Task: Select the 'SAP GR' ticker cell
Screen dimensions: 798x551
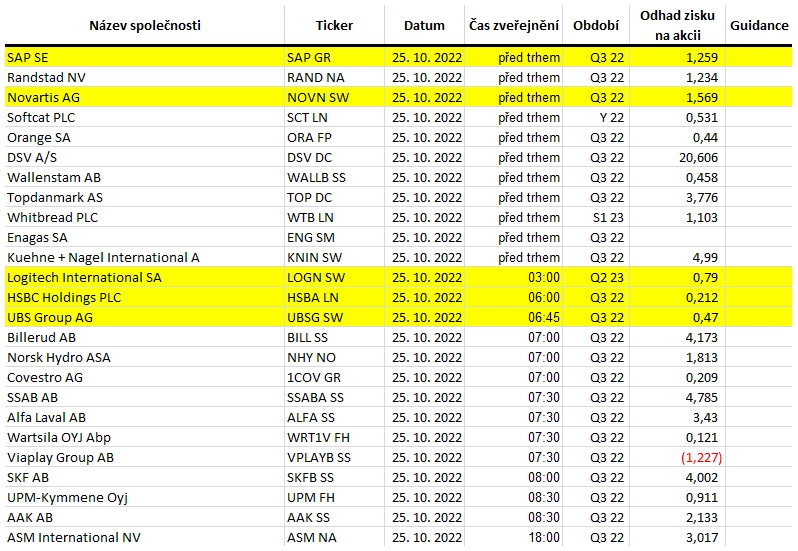Action: (334, 57)
